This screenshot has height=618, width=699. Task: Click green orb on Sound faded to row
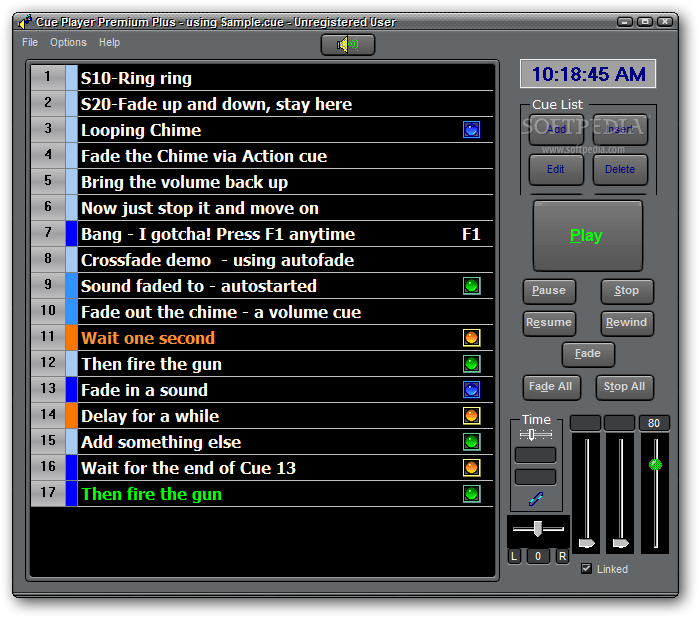click(x=471, y=286)
